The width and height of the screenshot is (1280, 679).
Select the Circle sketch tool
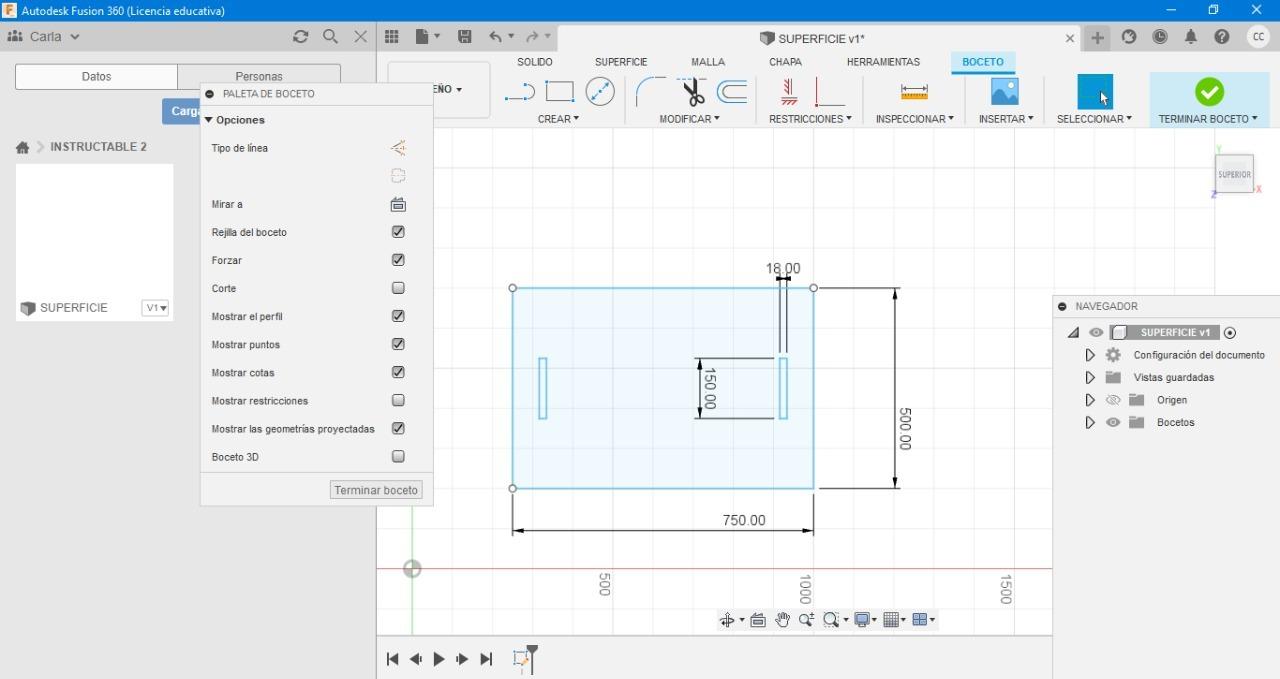600,92
